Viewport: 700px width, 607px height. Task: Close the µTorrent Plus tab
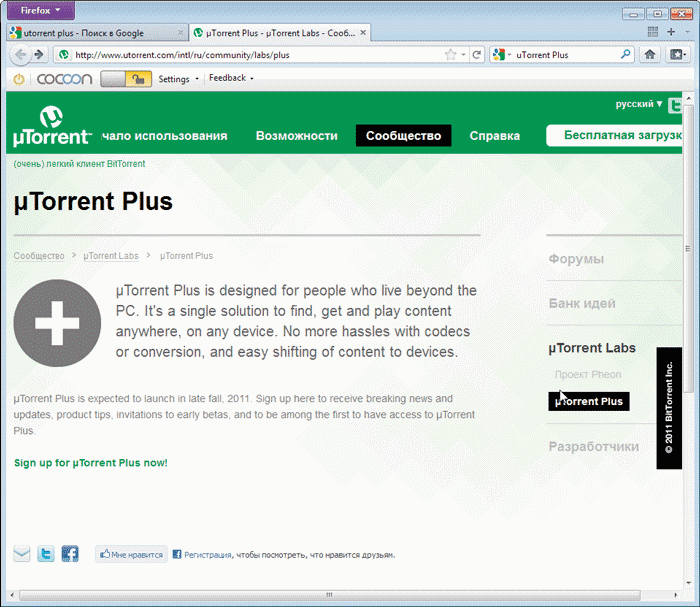363,33
